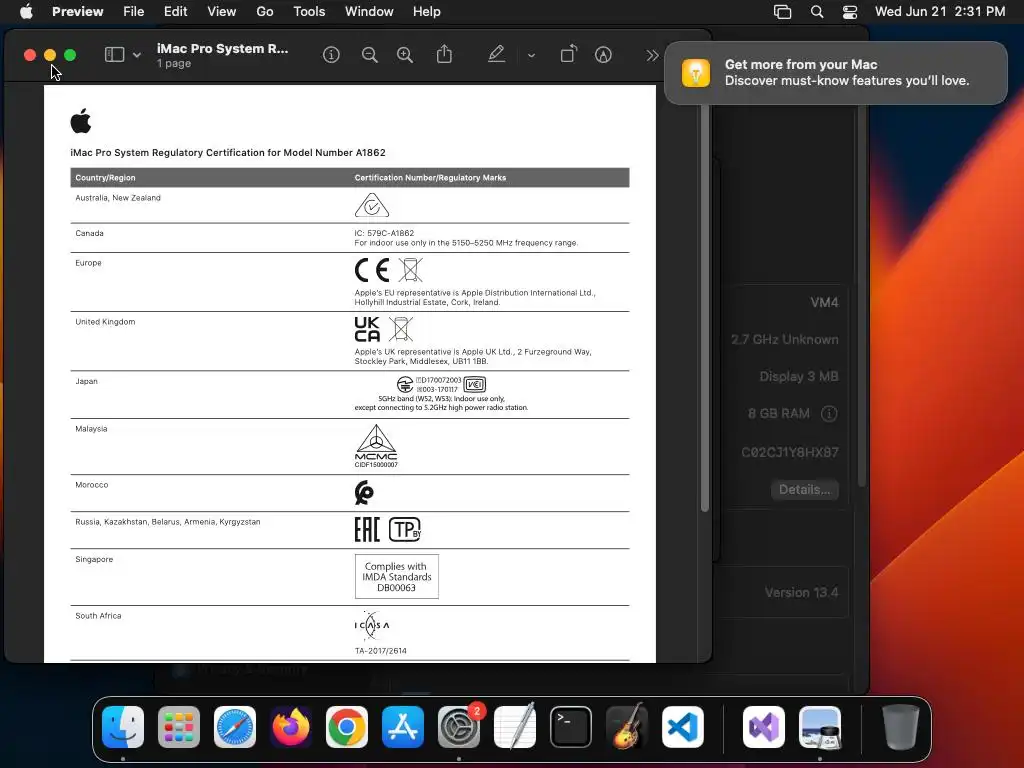Open Preview icon in the Dock

(820, 727)
